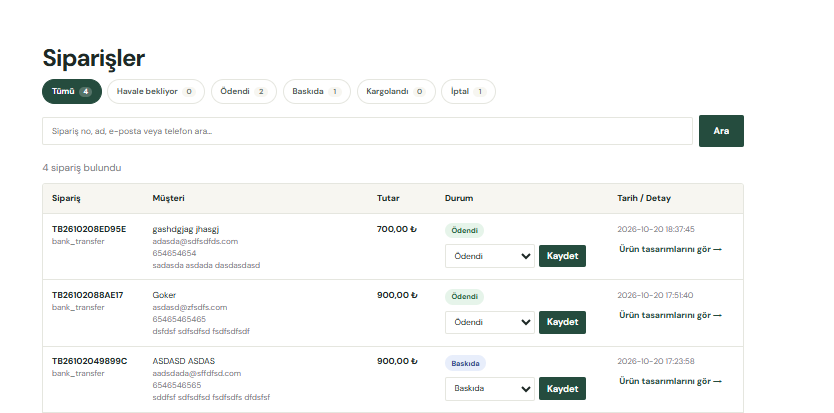
Task: Click the Baskıda status badge
Action: coord(465,364)
